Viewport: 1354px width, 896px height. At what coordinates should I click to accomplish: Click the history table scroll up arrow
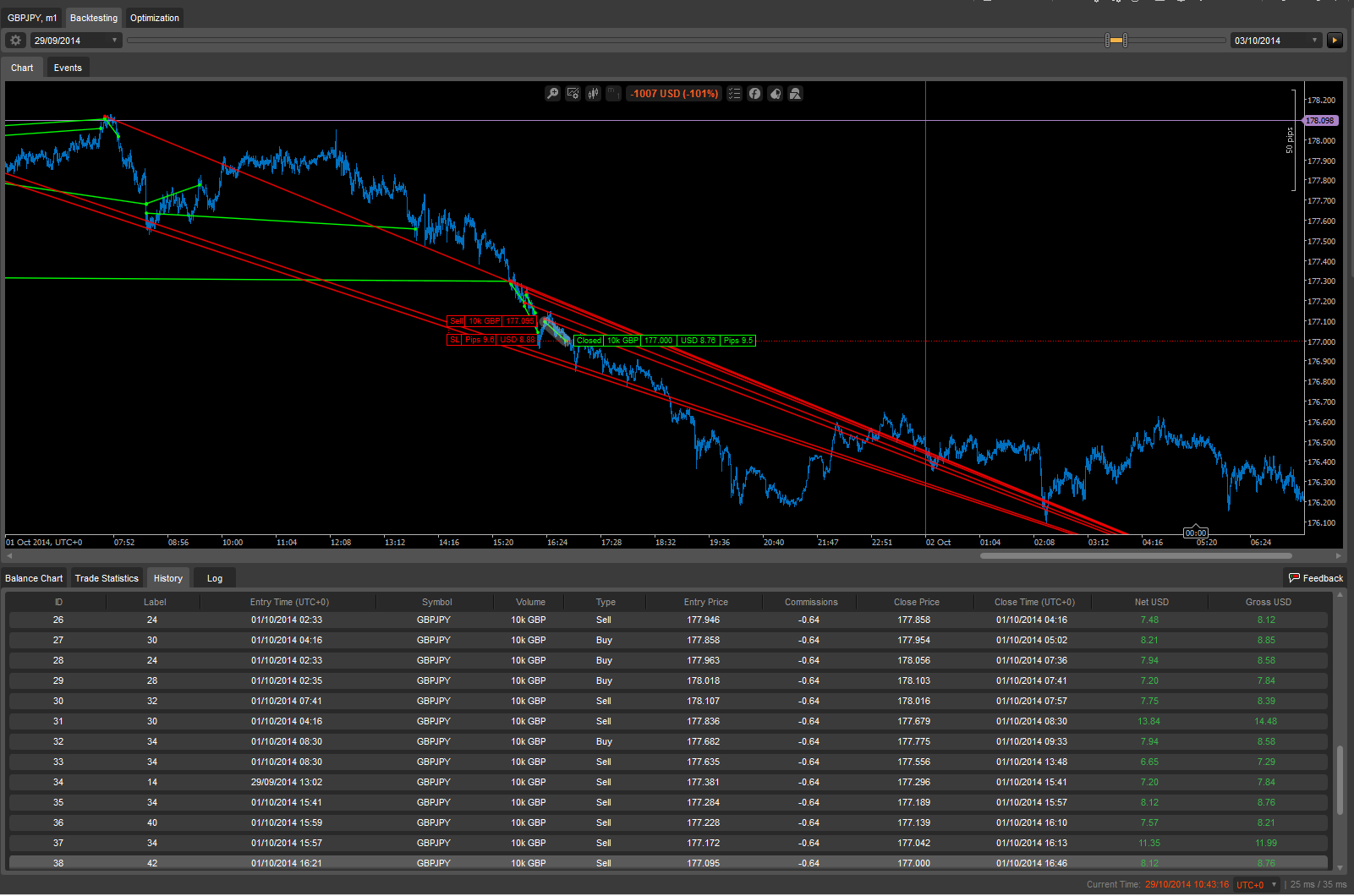pyautogui.click(x=1340, y=596)
